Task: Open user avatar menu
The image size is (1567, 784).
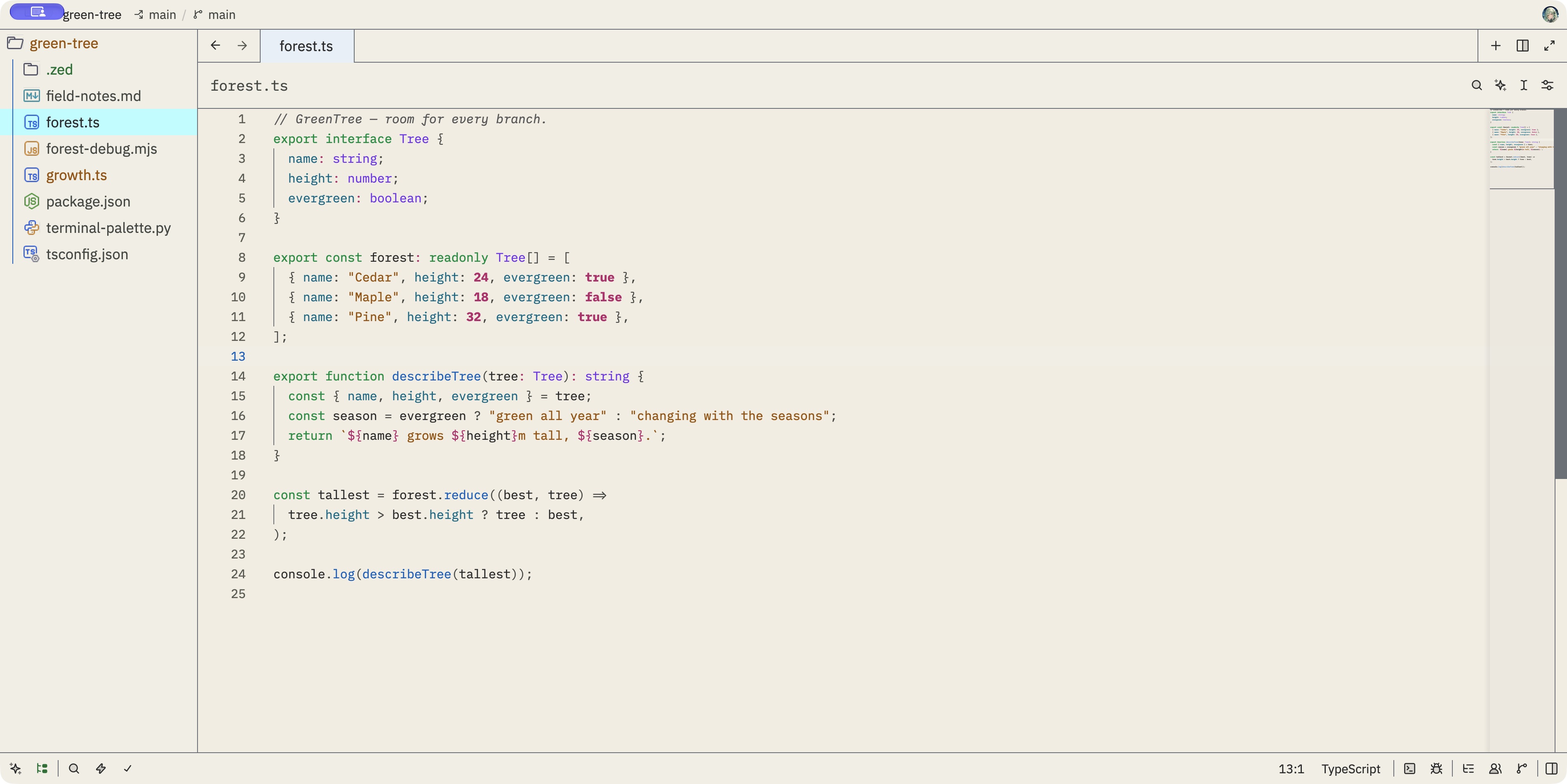Action: [1550, 14]
